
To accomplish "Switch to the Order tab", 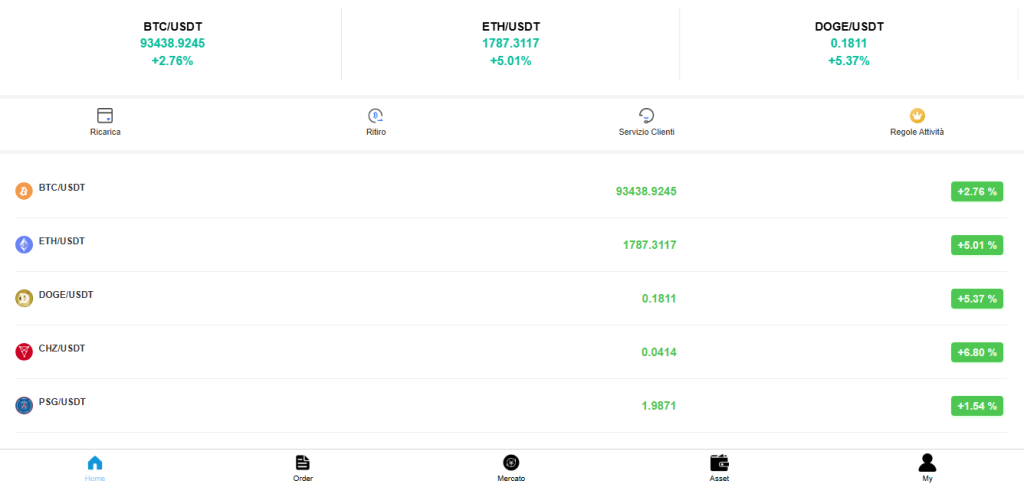I will (x=302, y=468).
